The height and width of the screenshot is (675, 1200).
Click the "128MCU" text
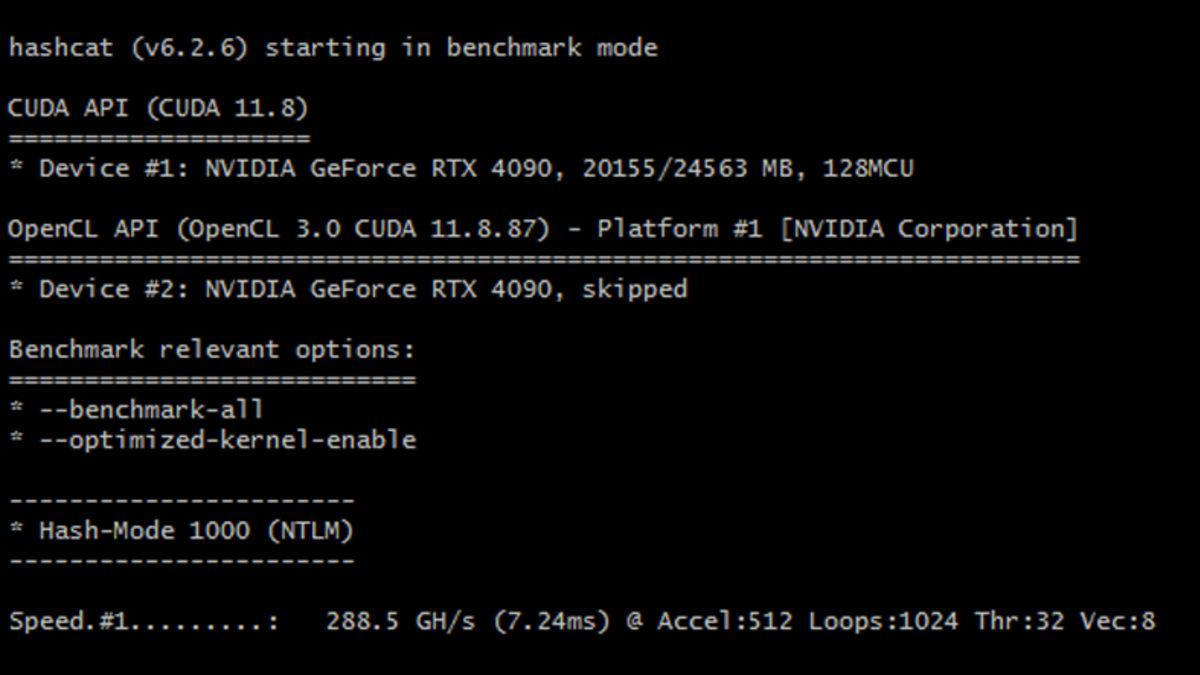pos(868,168)
